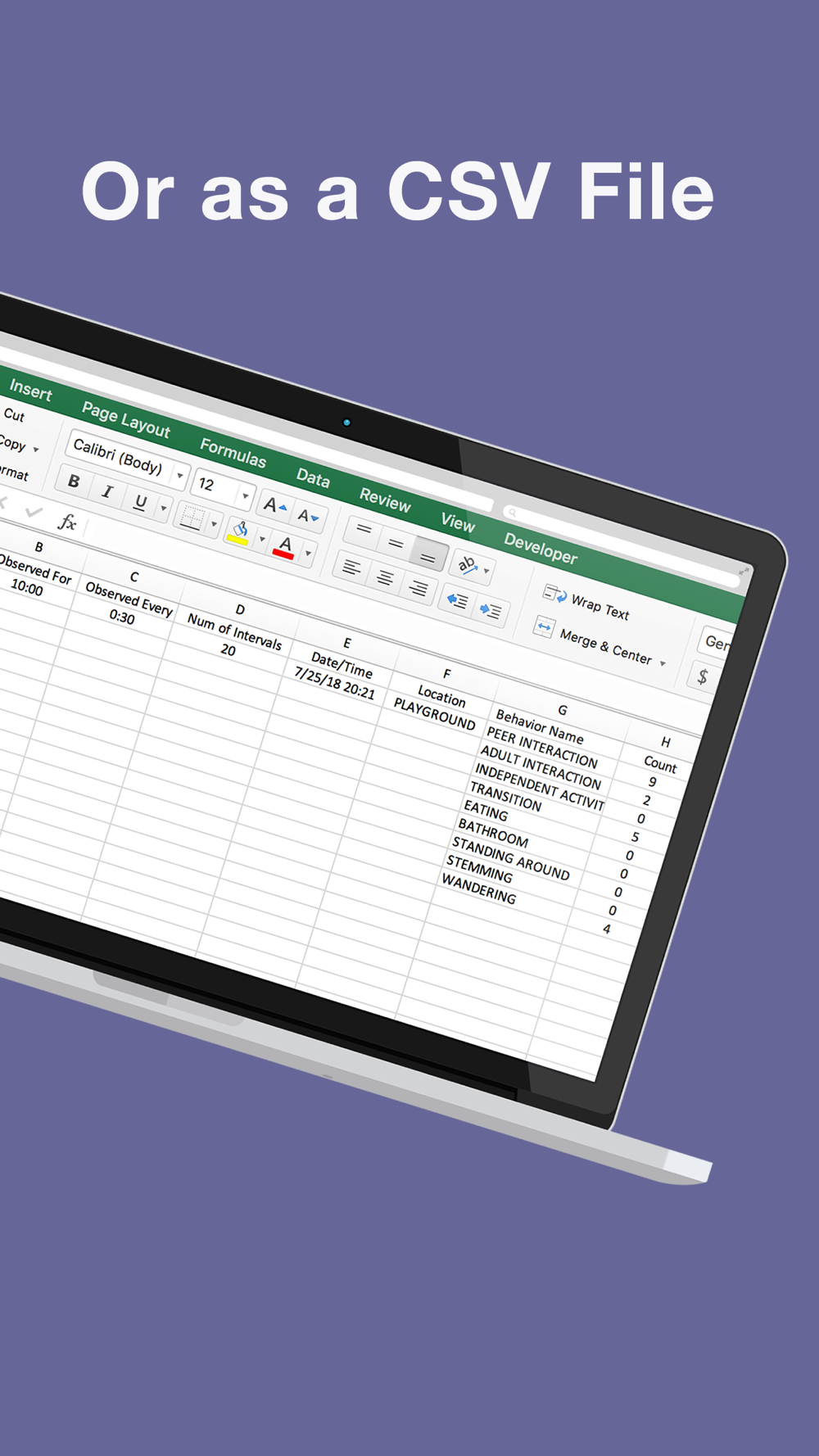Click the Wrap Text button

(587, 604)
